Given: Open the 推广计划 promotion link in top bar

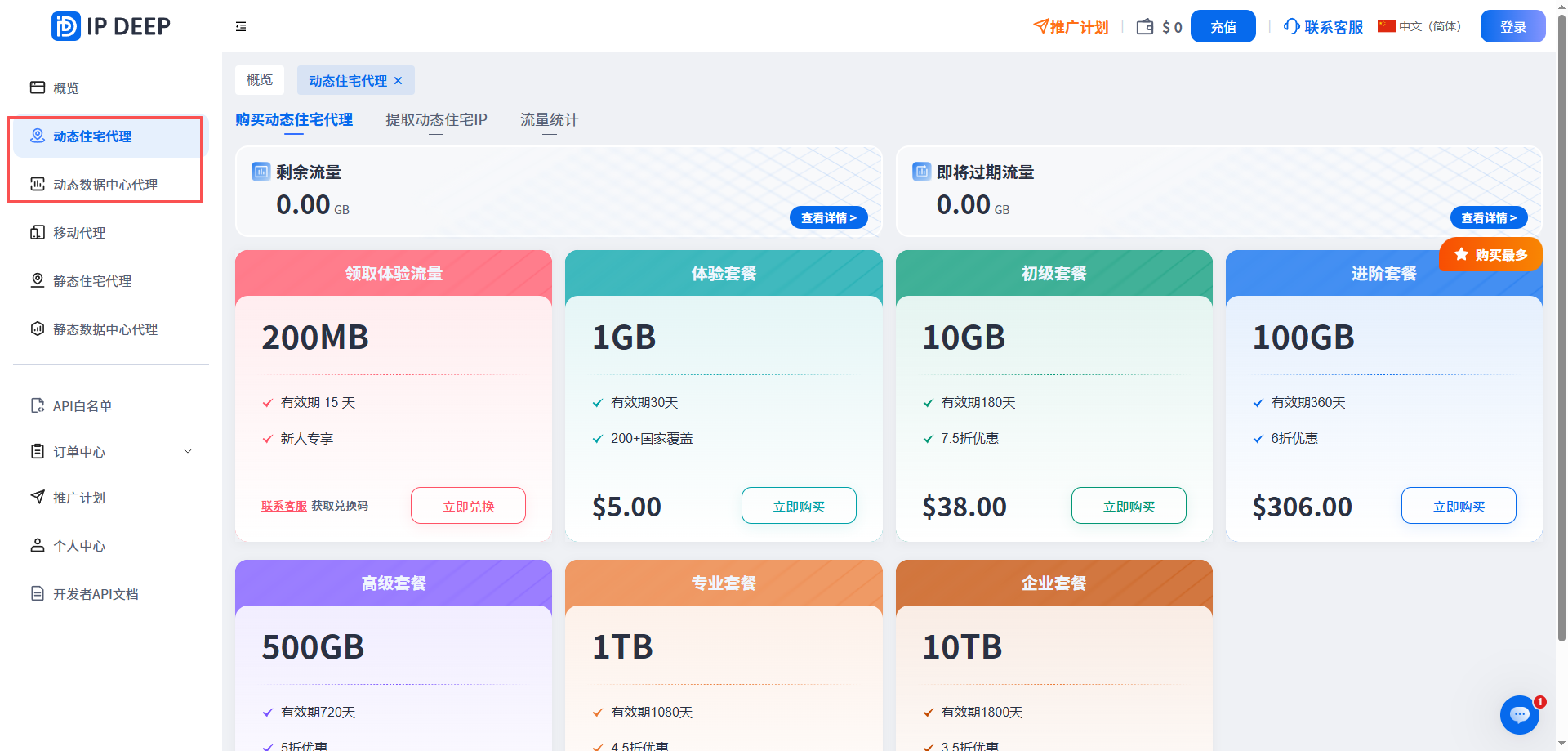Looking at the screenshot, I should (x=1070, y=26).
